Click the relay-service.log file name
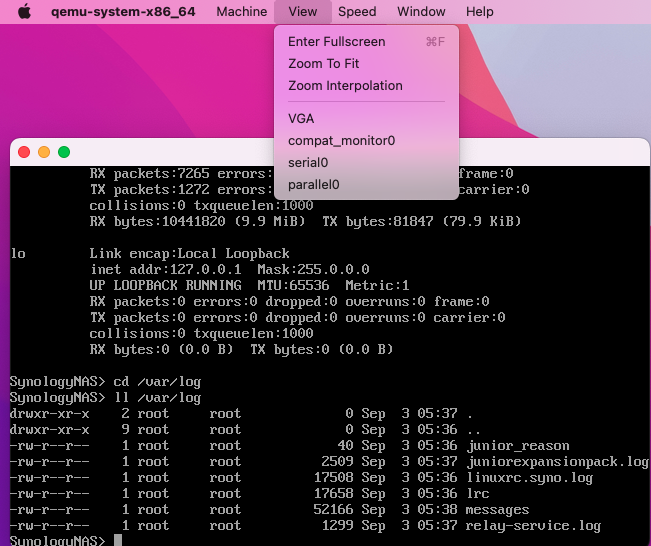 [533, 526]
